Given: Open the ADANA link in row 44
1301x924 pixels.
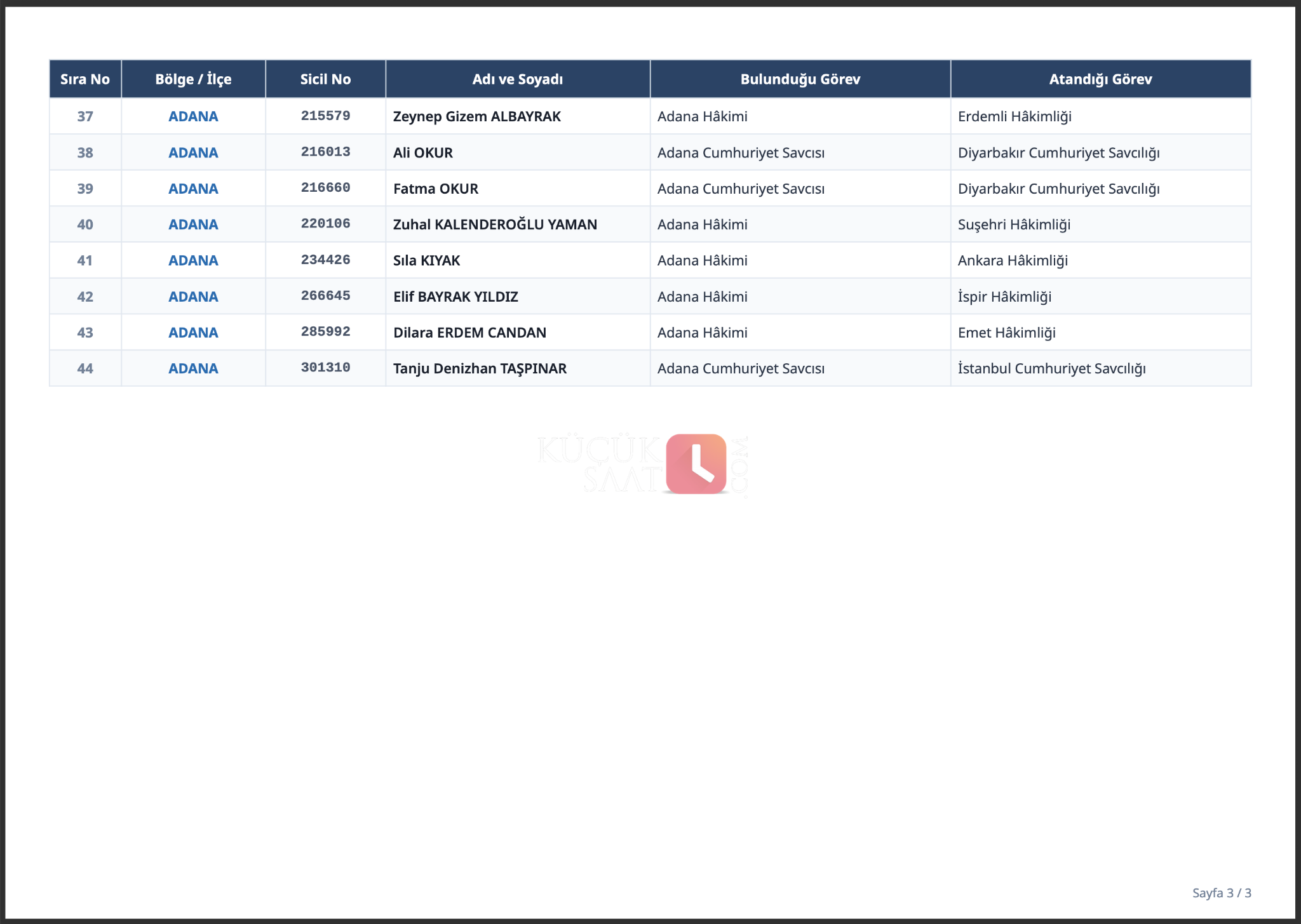Looking at the screenshot, I should (193, 368).
